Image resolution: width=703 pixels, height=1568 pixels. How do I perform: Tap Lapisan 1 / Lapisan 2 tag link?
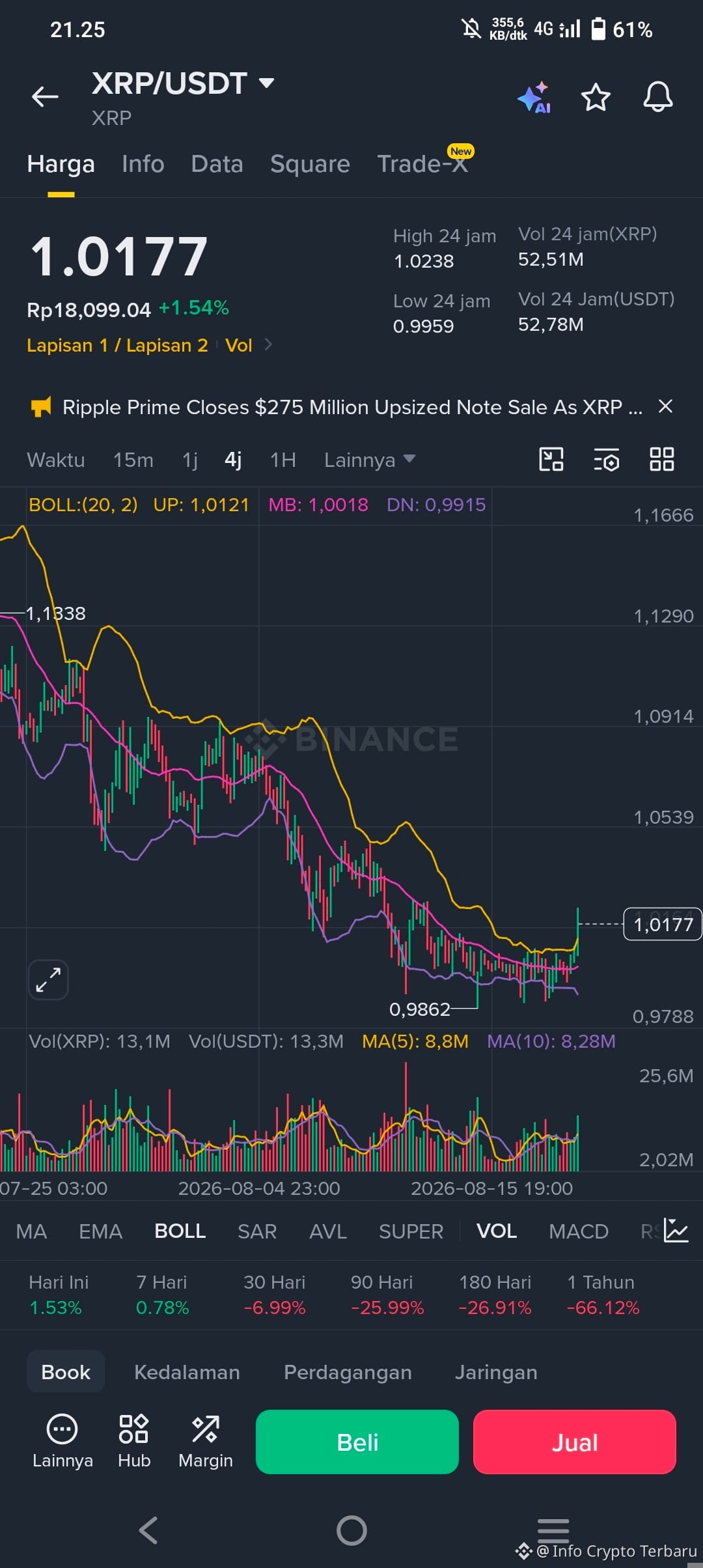[117, 345]
